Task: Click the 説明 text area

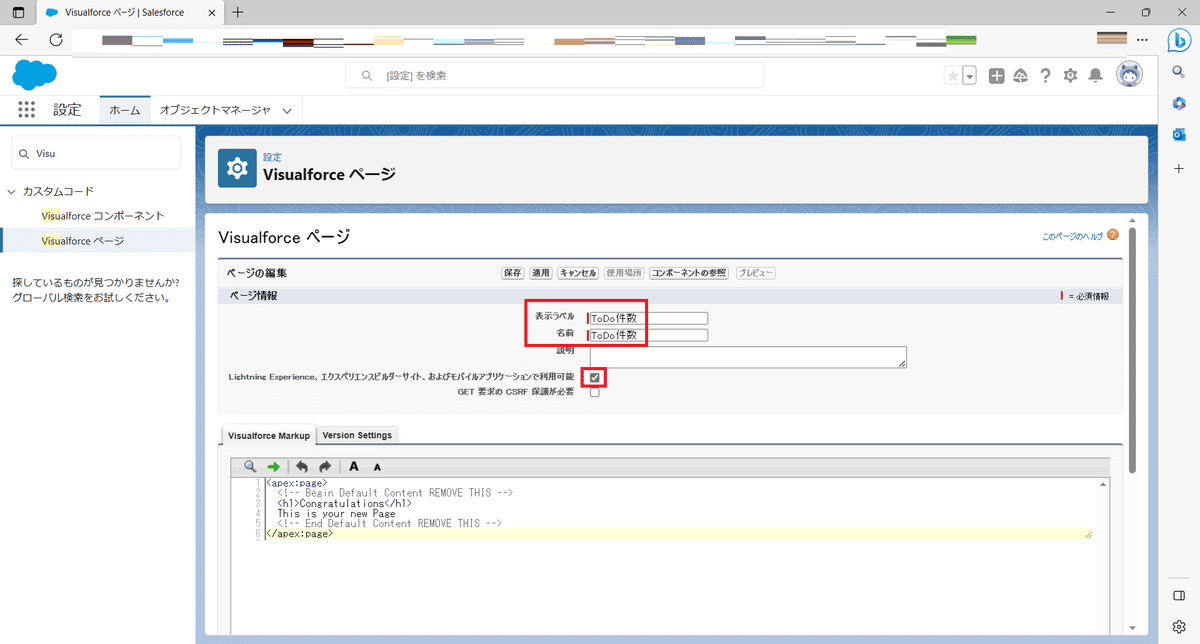Action: pos(748,357)
